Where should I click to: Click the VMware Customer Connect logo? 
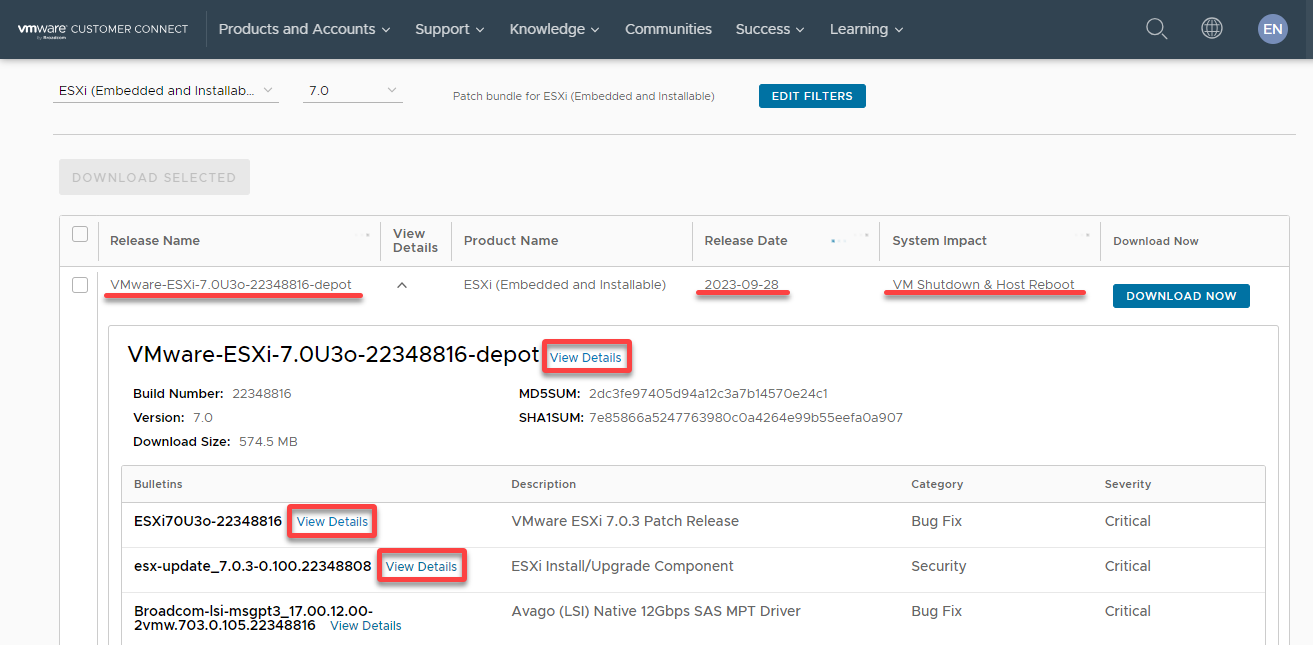click(103, 30)
